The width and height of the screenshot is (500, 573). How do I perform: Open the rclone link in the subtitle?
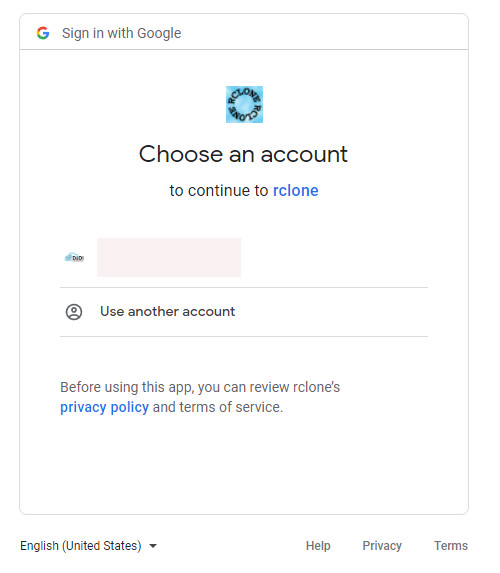296,190
